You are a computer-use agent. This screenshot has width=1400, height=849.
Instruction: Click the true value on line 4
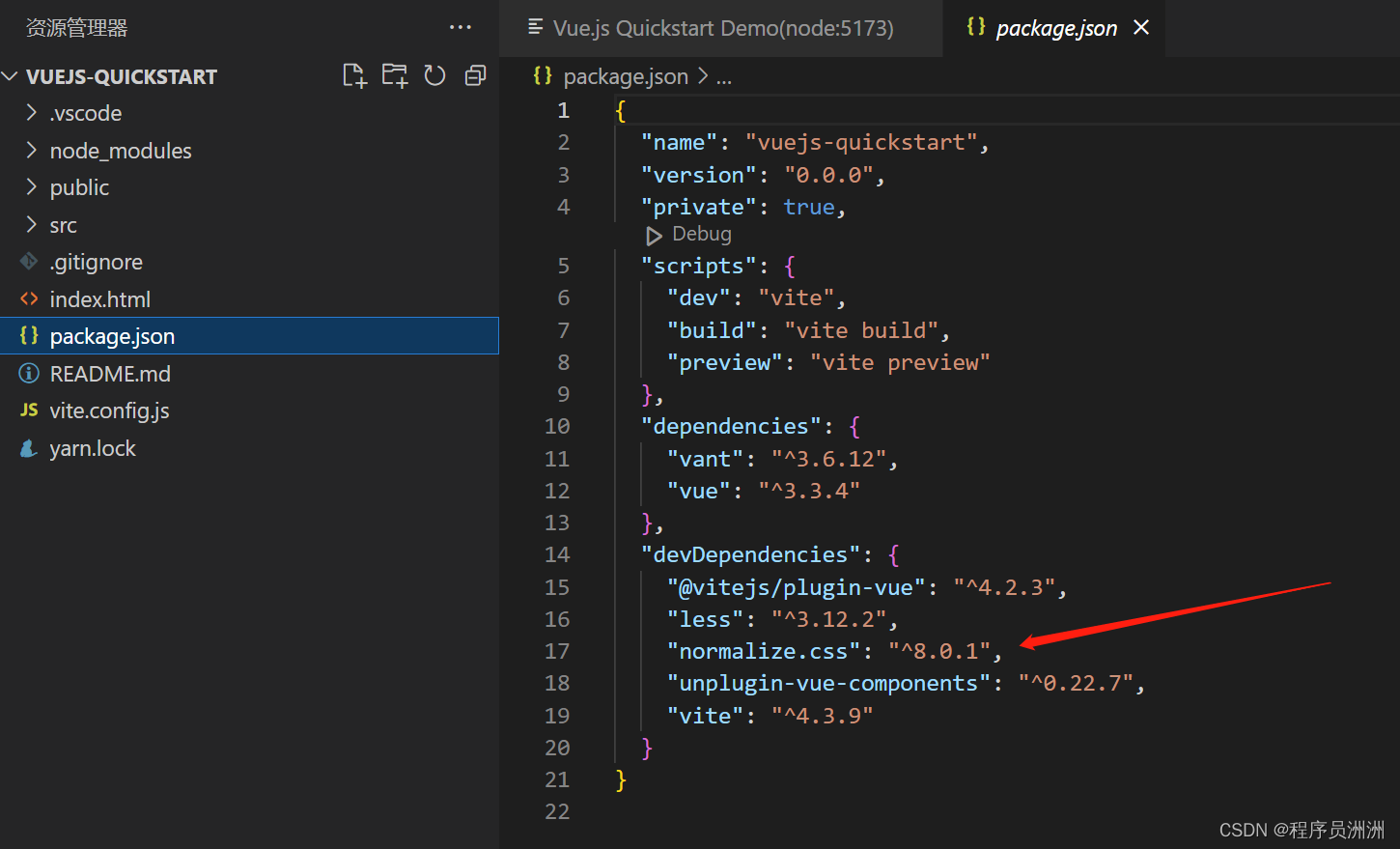pos(809,207)
